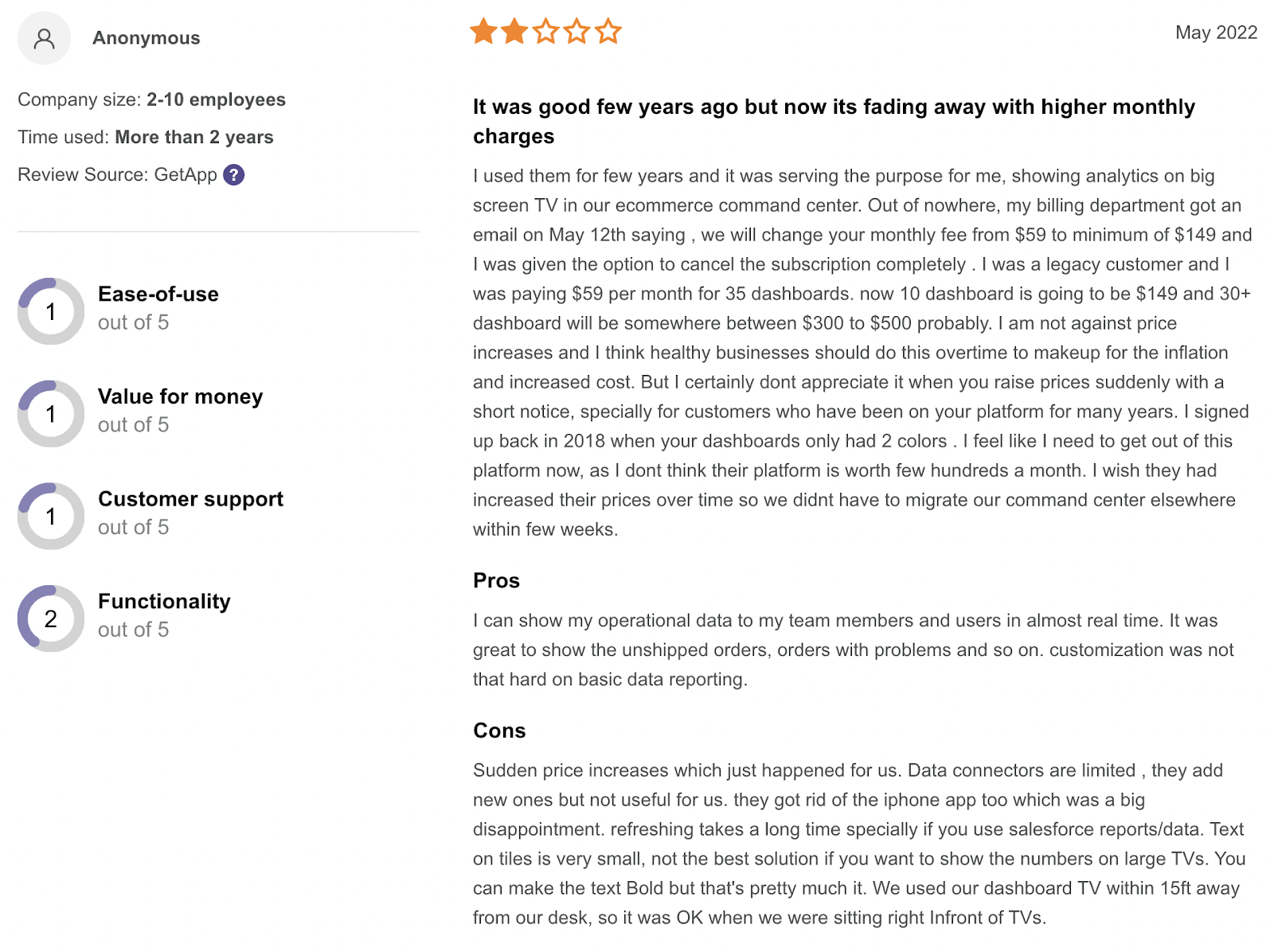The image size is (1274, 952).
Task: Select the fifth star in the rating
Action: pyautogui.click(x=609, y=31)
